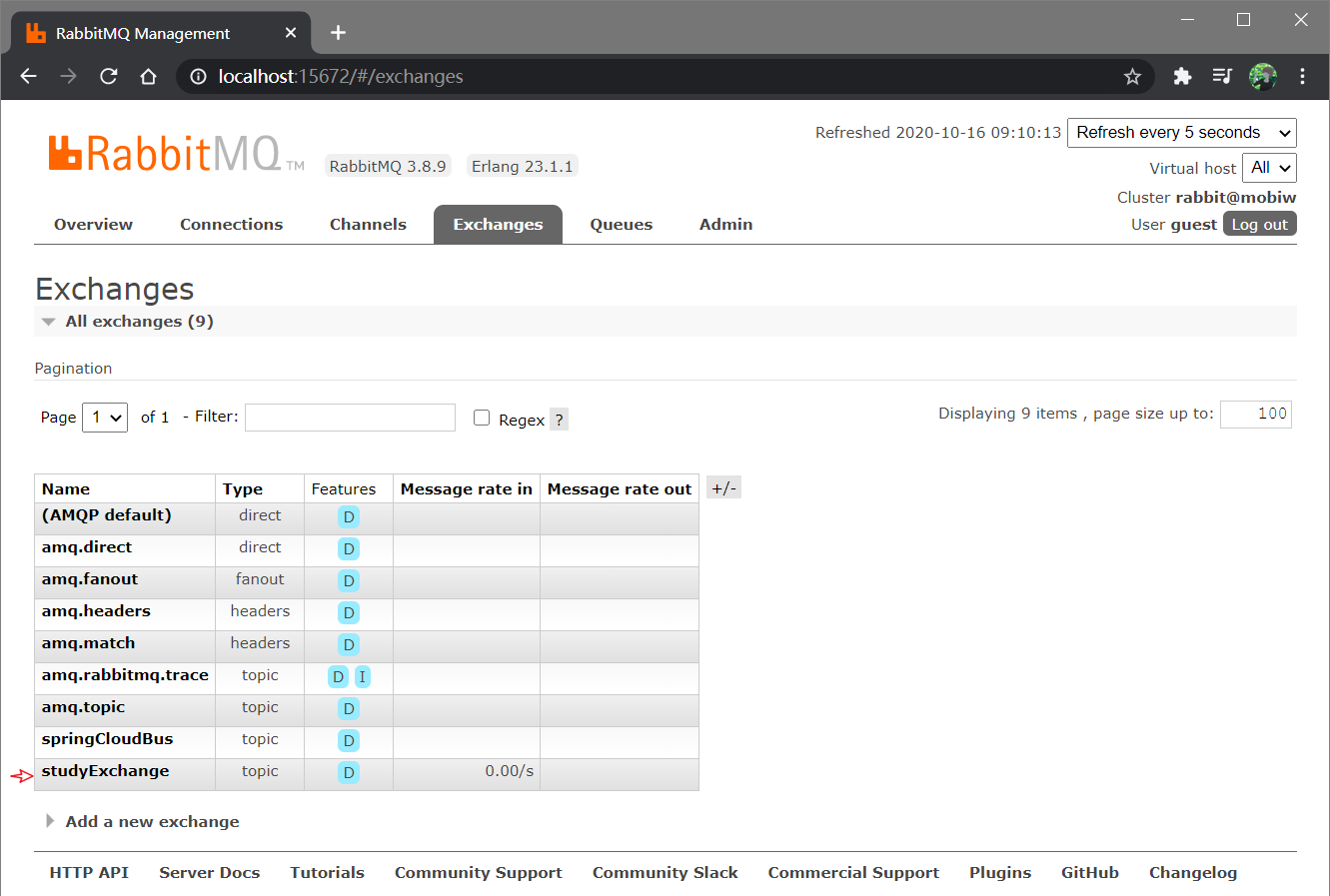Open the amq.headers exchange
The width and height of the screenshot is (1330, 896).
coord(96,611)
